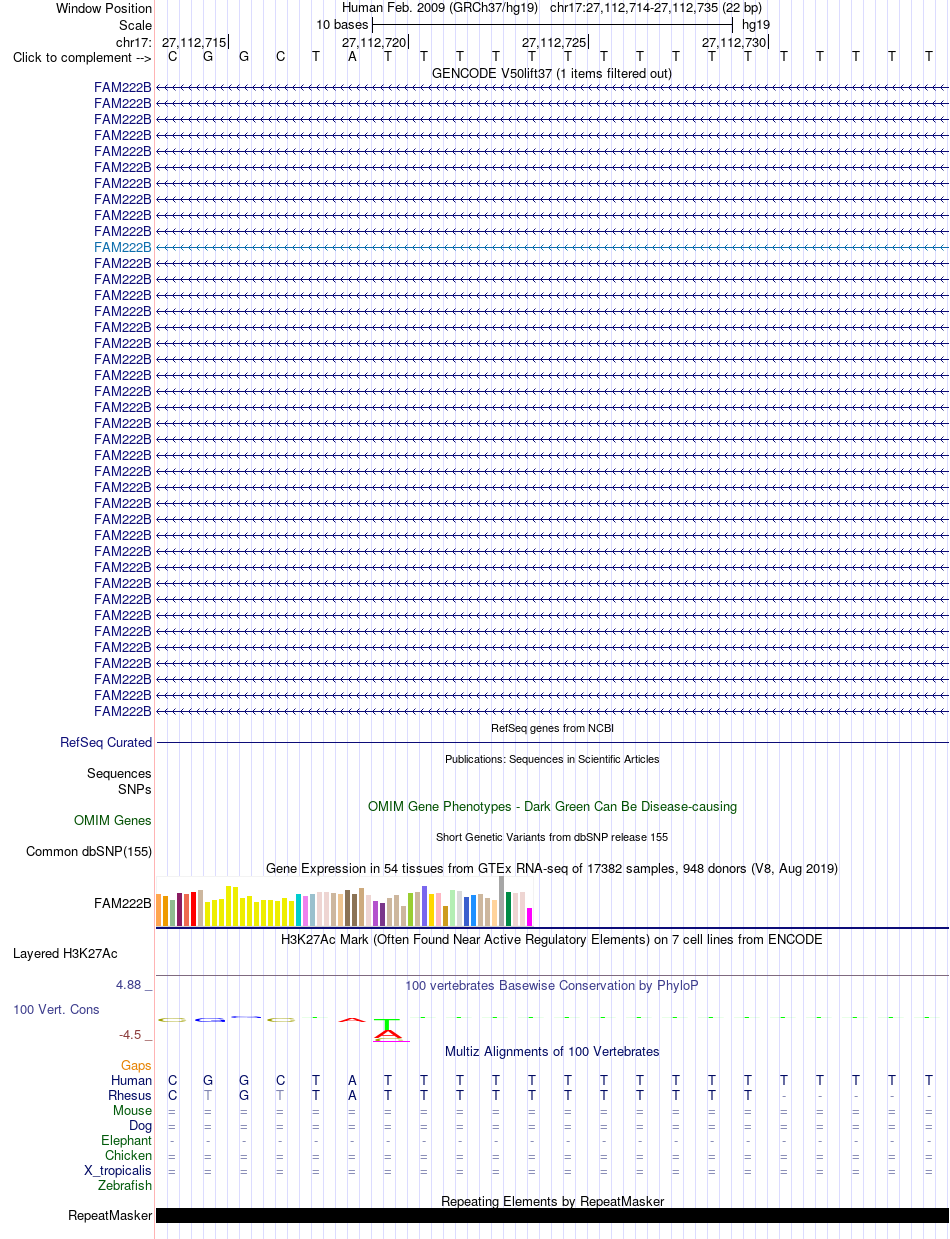Click the 27,112,725 ruler position

pyautogui.click(x=554, y=42)
